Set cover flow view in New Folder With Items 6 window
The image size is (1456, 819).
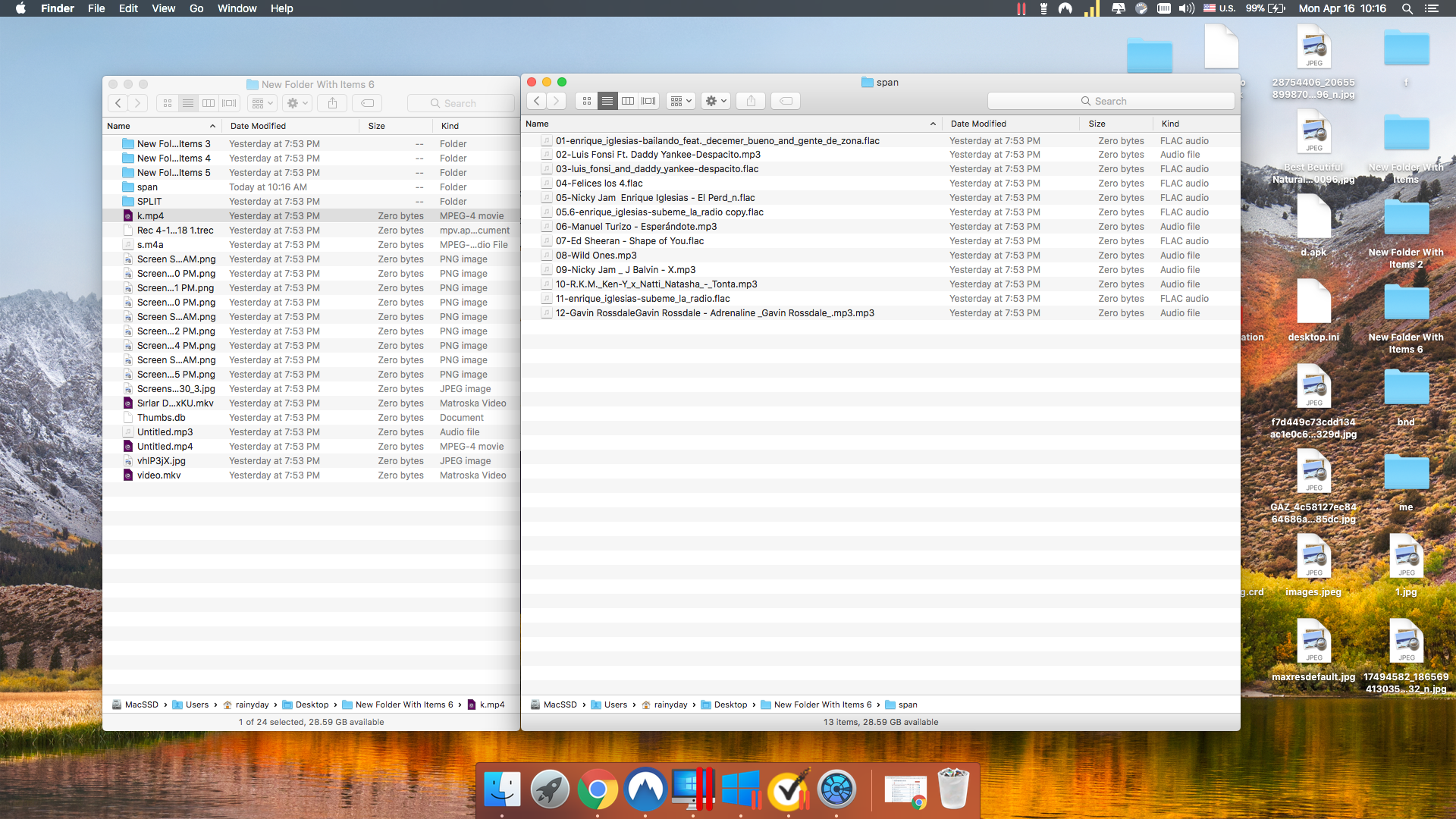229,103
